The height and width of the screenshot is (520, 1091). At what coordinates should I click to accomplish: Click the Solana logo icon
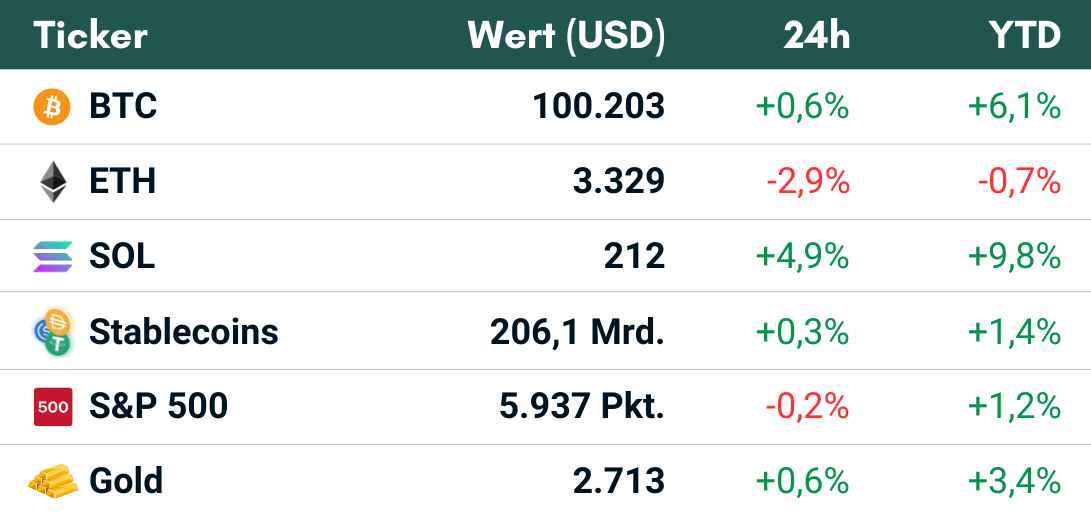[52, 257]
